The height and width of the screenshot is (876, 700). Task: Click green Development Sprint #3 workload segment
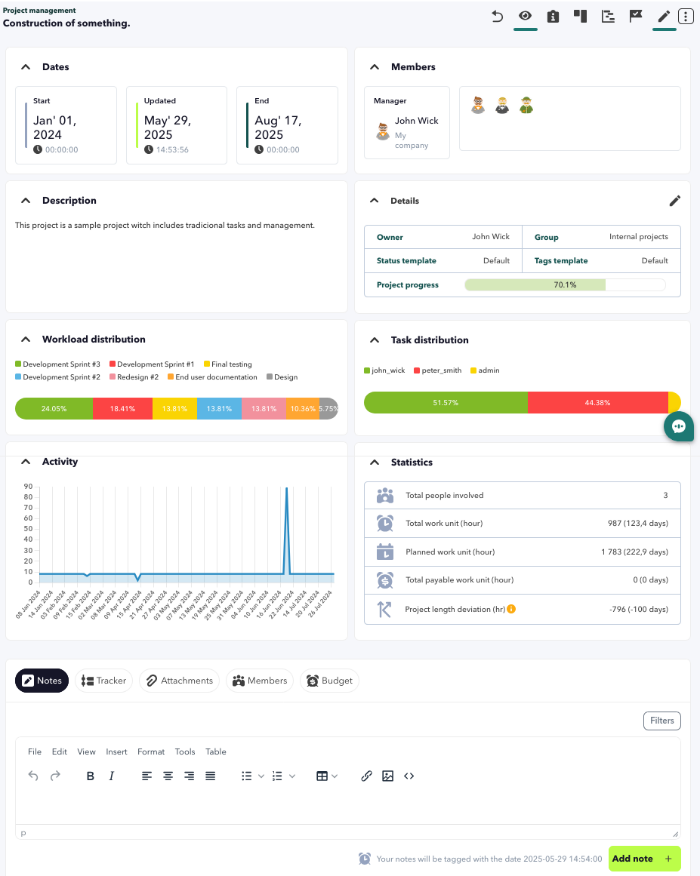click(x=54, y=408)
